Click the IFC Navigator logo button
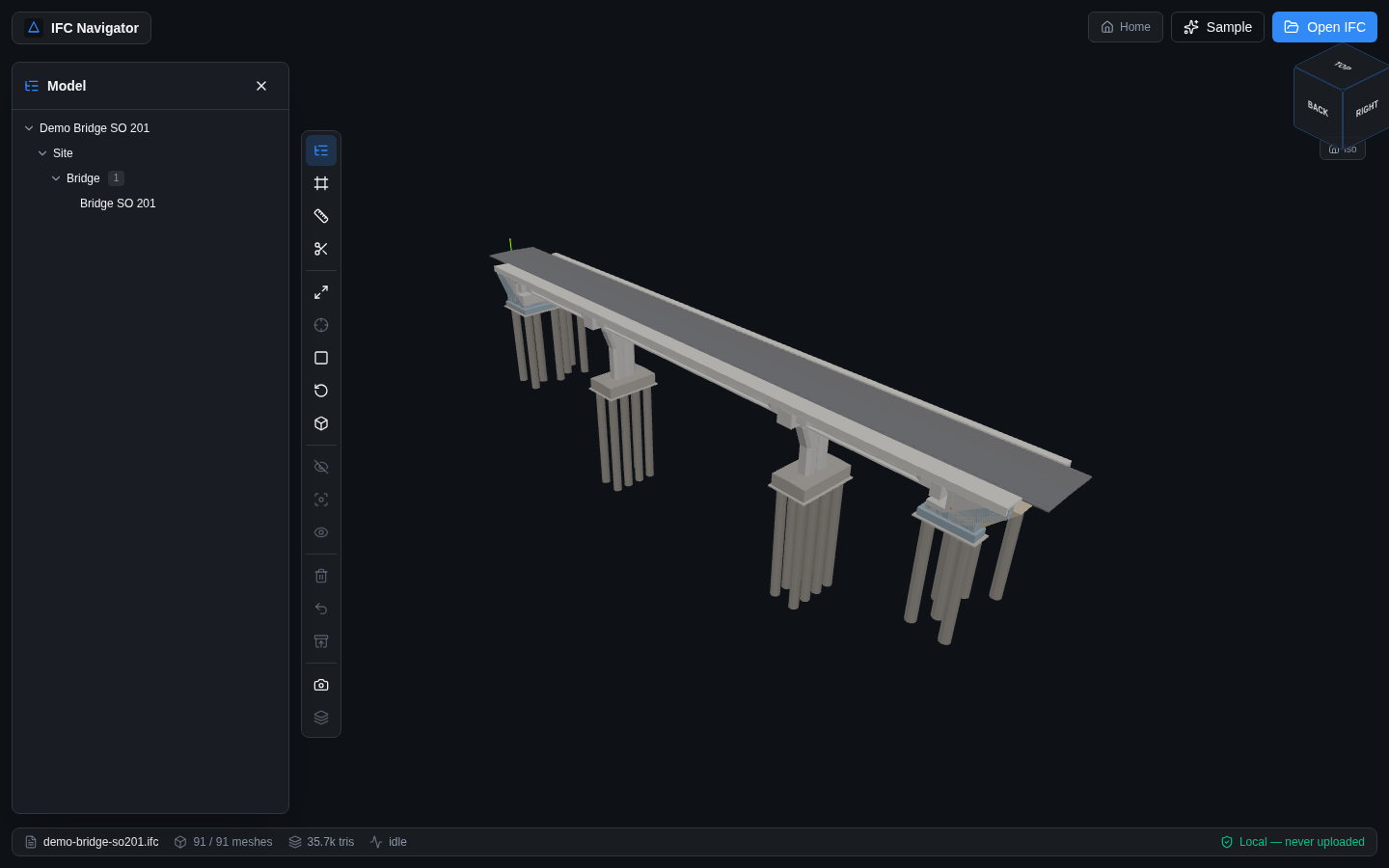 pyautogui.click(x=81, y=28)
